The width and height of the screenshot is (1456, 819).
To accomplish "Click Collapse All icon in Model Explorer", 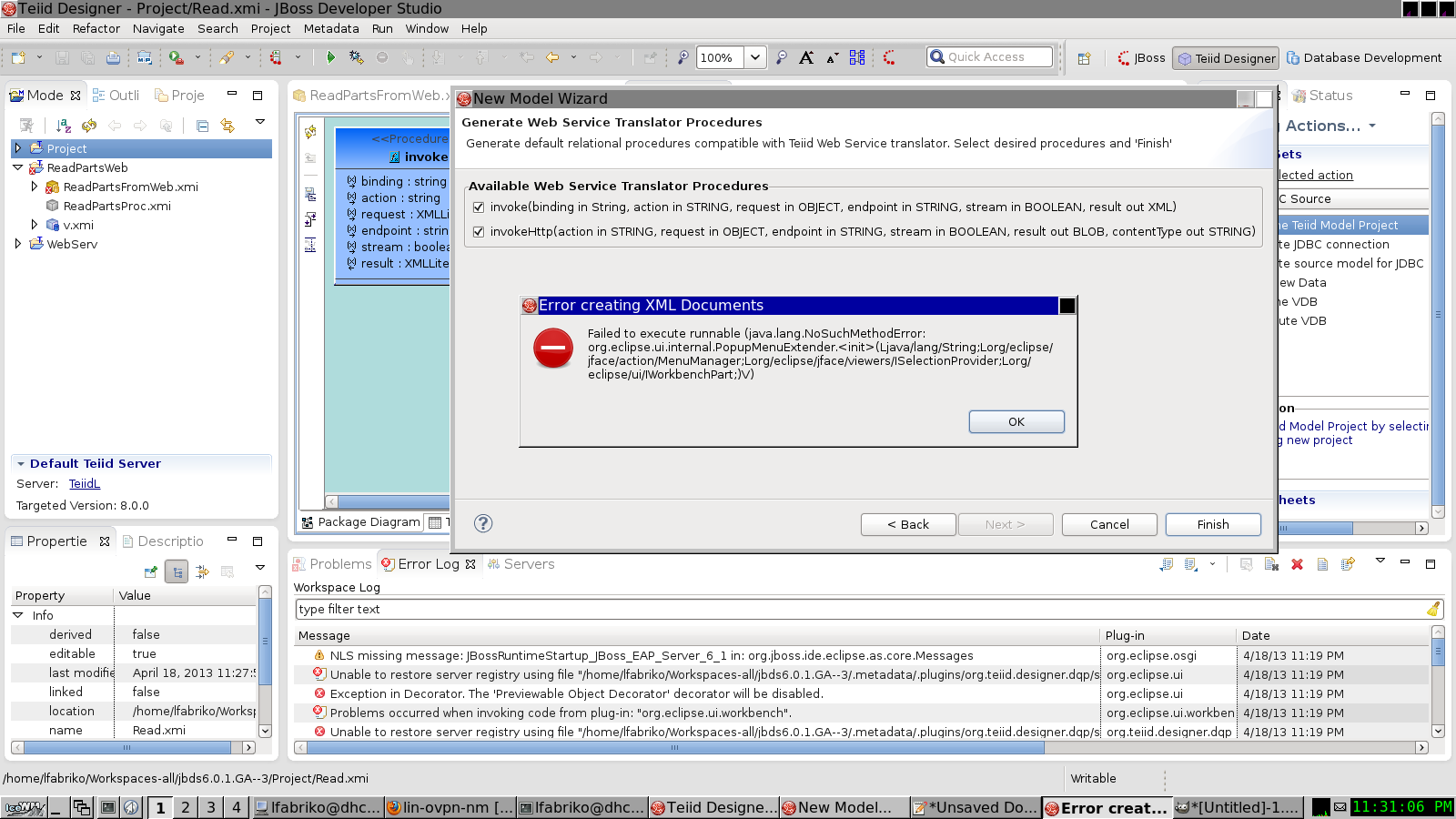I will [202, 126].
